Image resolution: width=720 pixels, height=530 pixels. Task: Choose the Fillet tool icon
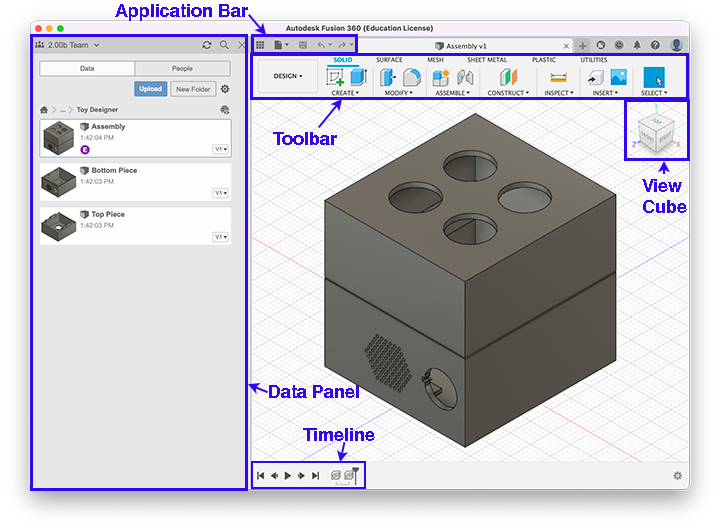[x=411, y=77]
